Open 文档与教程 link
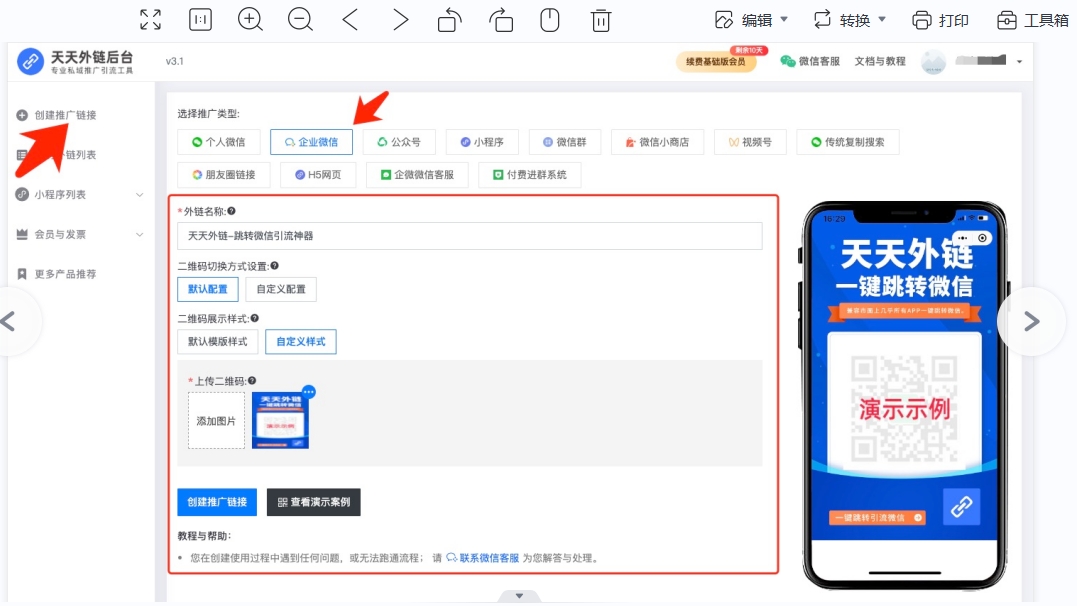The height and width of the screenshot is (606, 1077). click(880, 61)
